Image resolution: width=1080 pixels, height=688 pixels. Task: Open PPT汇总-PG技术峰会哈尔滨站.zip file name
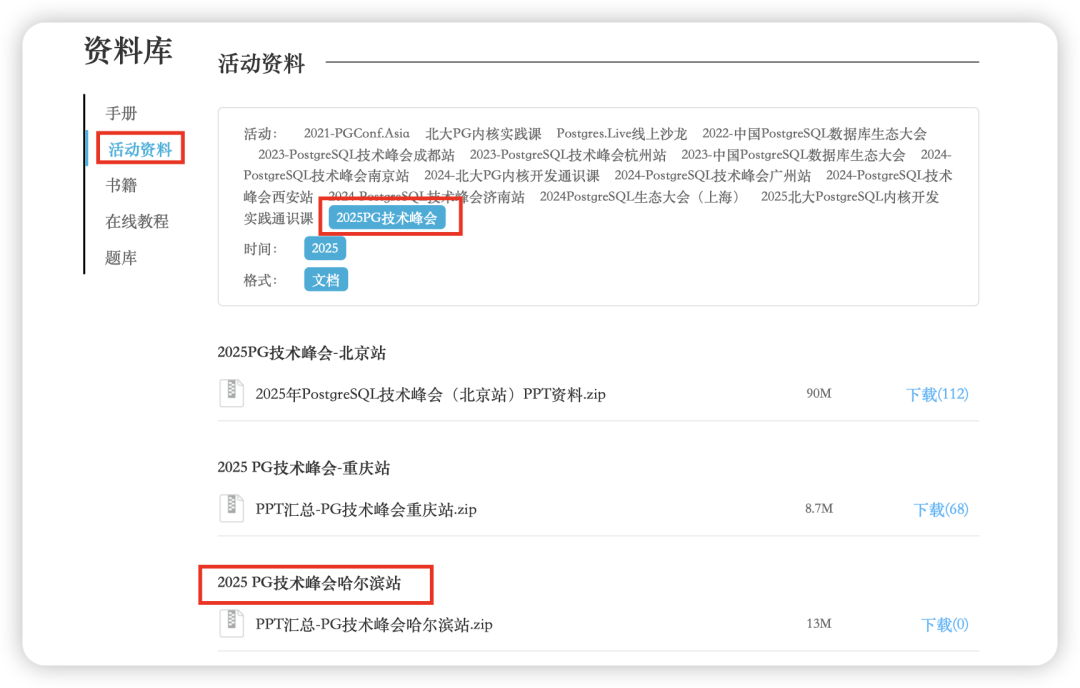pos(374,624)
